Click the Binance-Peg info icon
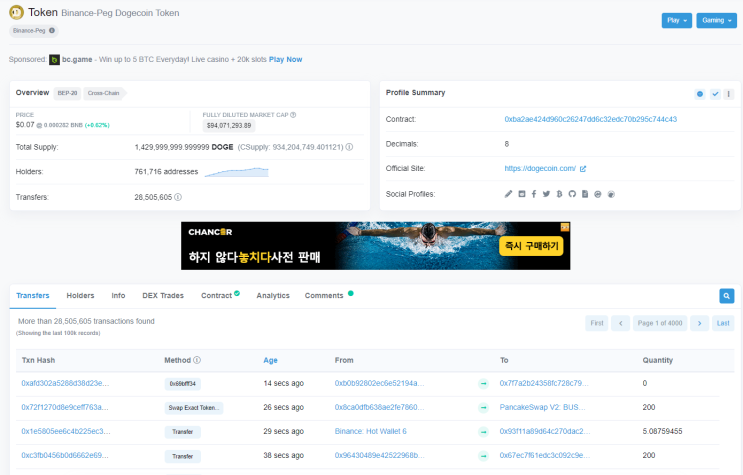Screen dimensions: 743x475 (x=52, y=30)
